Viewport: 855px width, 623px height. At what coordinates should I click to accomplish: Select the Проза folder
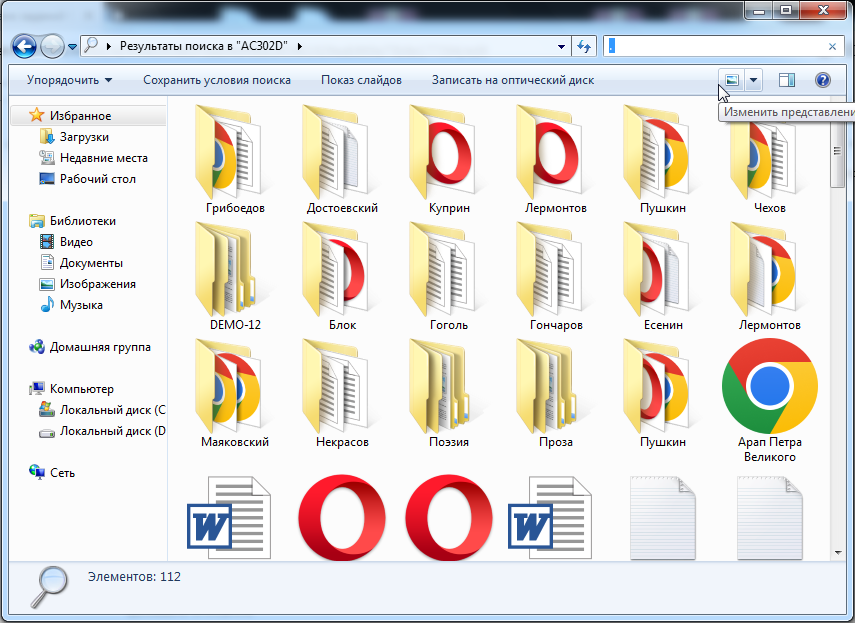point(556,394)
